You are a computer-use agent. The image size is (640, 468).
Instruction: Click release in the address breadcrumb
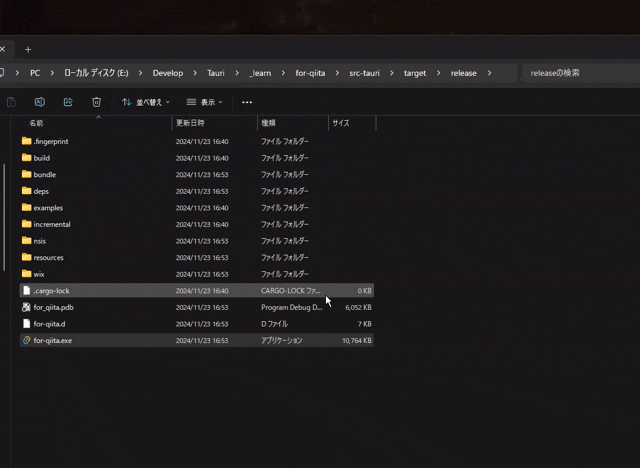point(464,73)
